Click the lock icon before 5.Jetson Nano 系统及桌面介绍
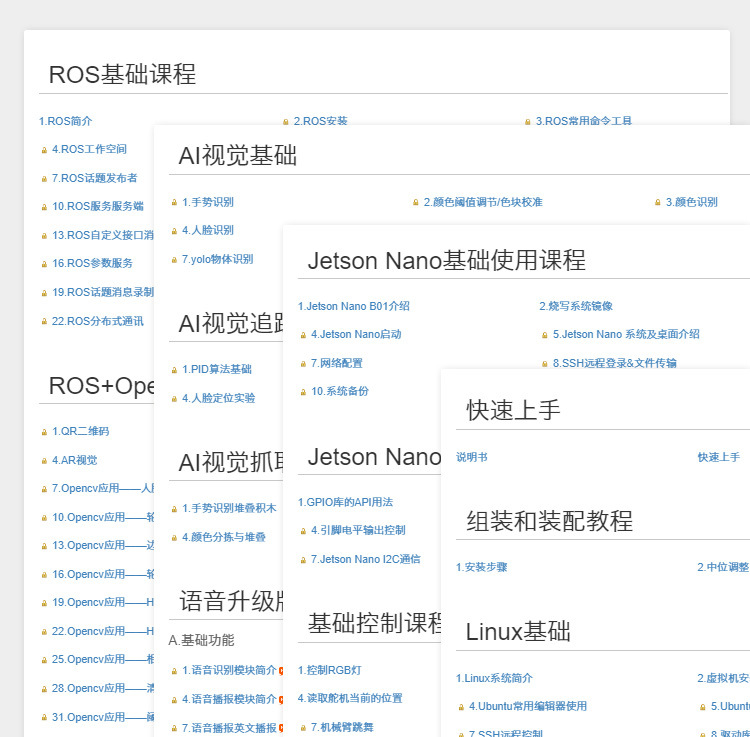The height and width of the screenshot is (737, 750). point(544,335)
